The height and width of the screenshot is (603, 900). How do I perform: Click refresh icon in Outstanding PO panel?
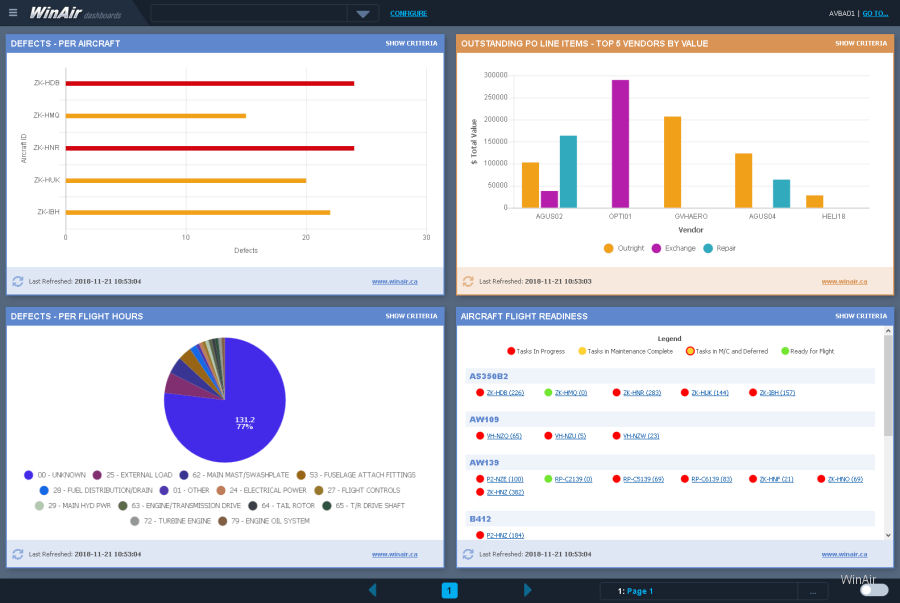coord(468,281)
